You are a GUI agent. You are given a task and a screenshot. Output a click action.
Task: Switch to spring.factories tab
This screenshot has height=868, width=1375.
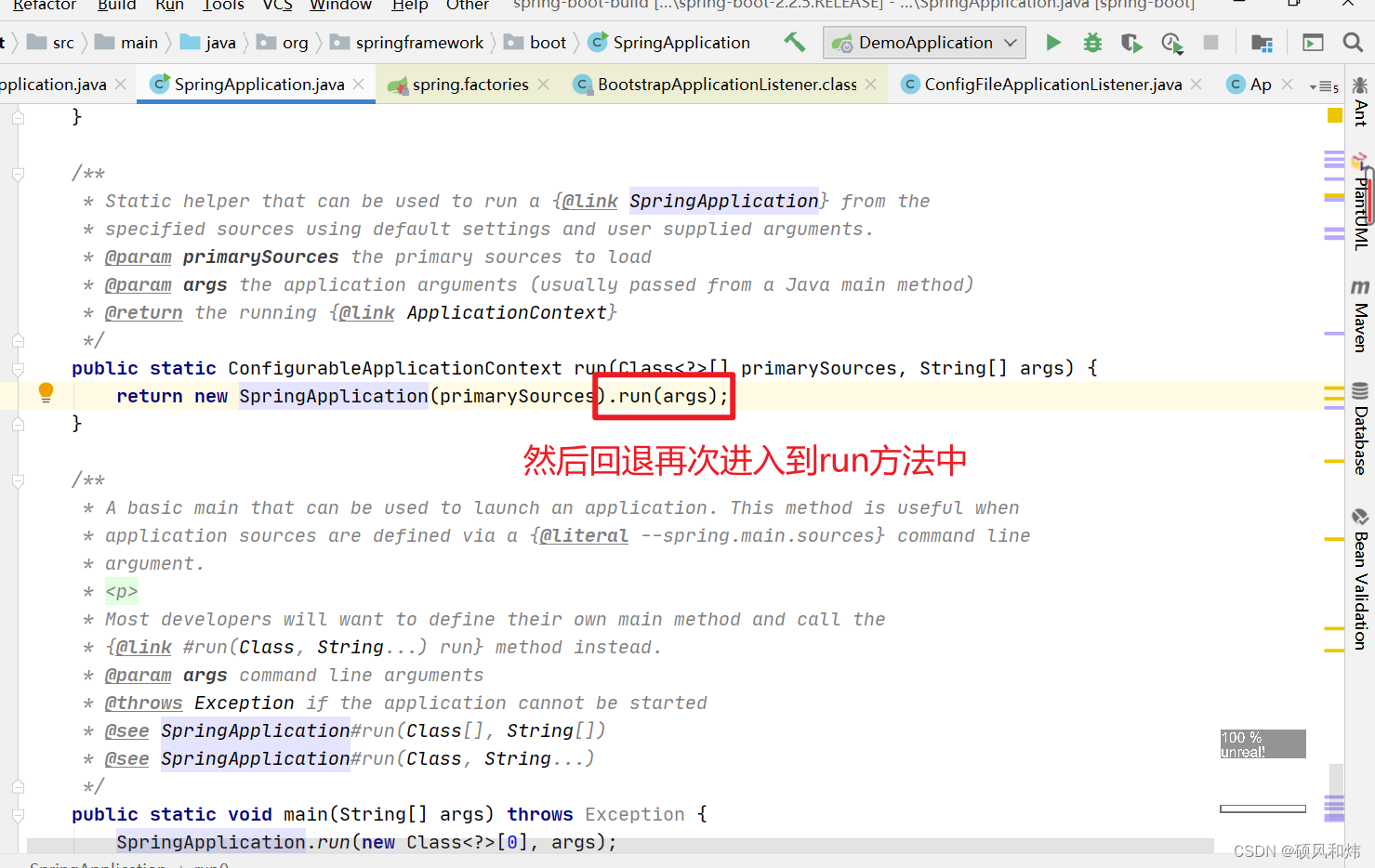coord(470,85)
